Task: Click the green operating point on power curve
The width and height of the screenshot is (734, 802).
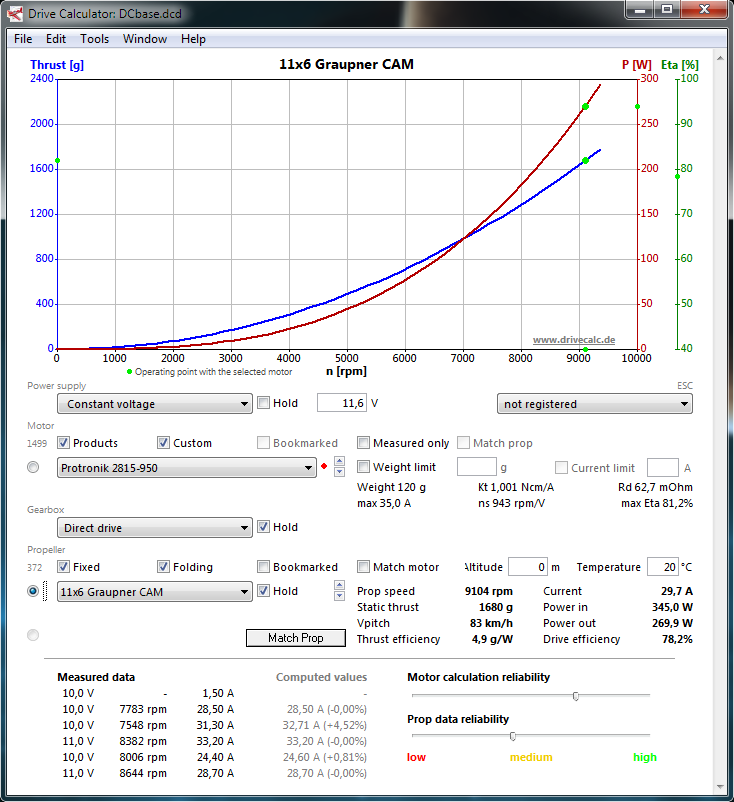Action: 585,107
